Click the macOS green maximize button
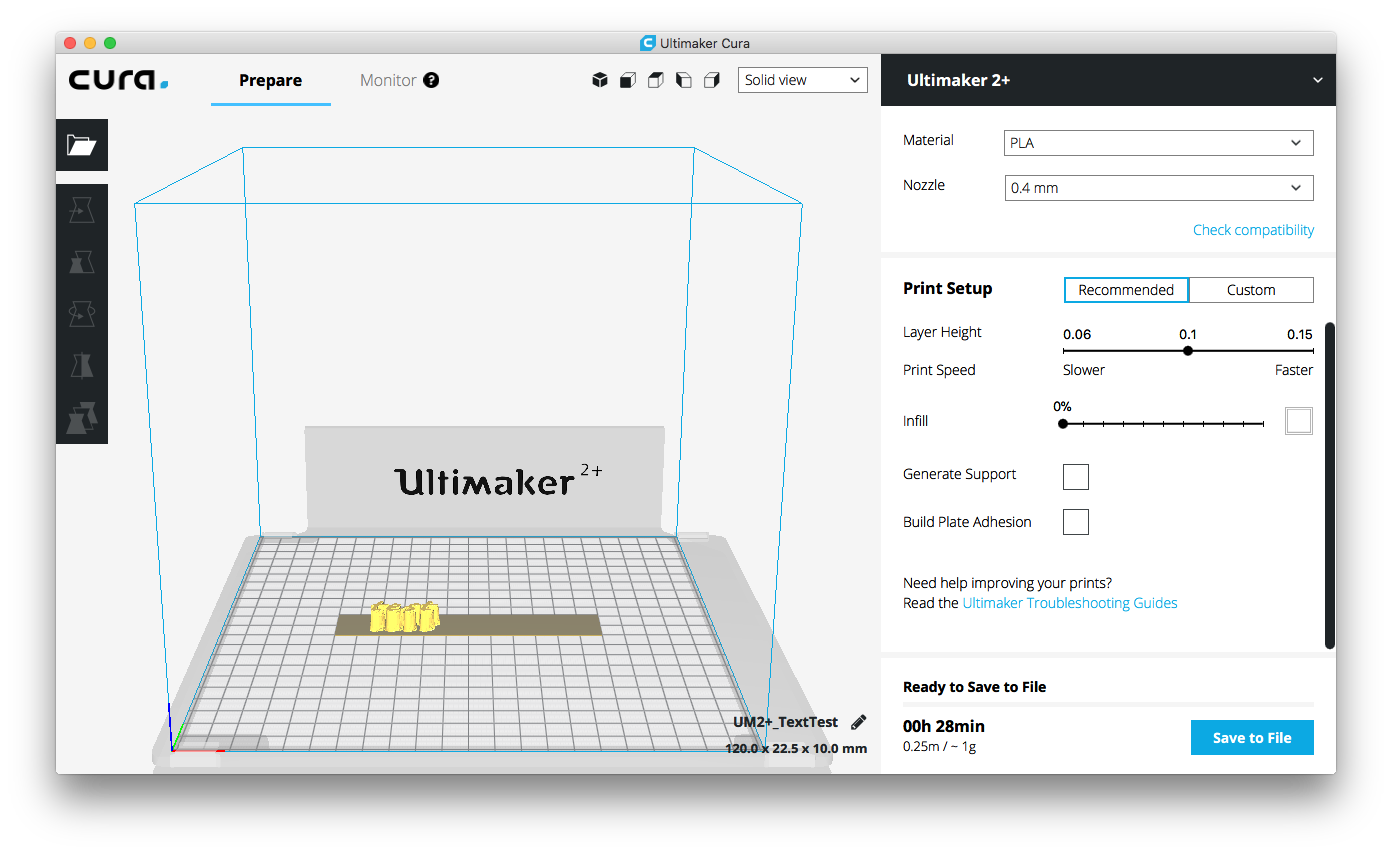1392x854 pixels. point(110,43)
